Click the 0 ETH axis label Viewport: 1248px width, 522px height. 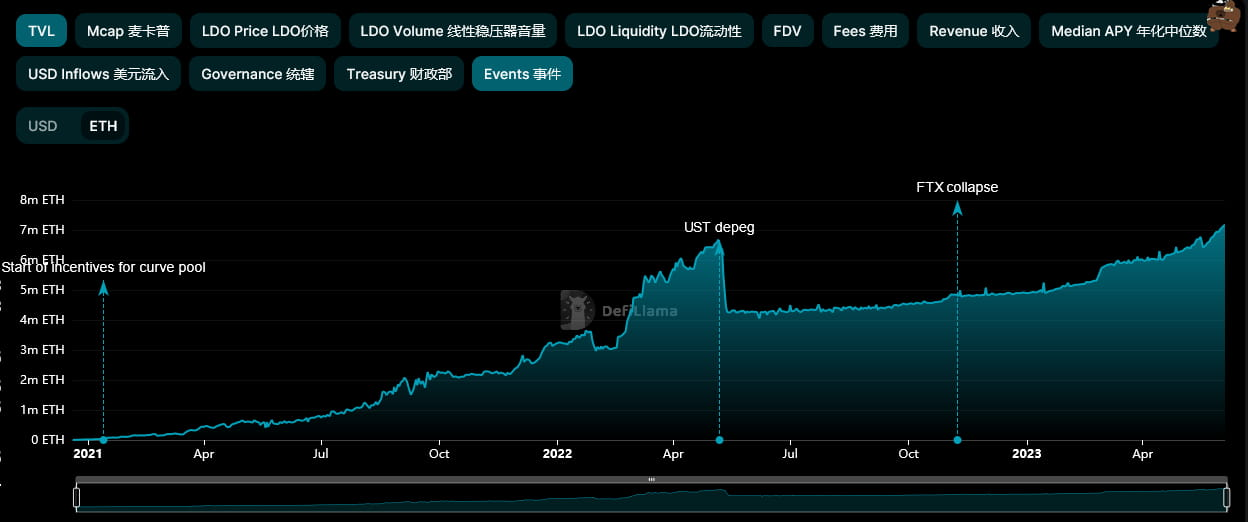pyautogui.click(x=46, y=440)
